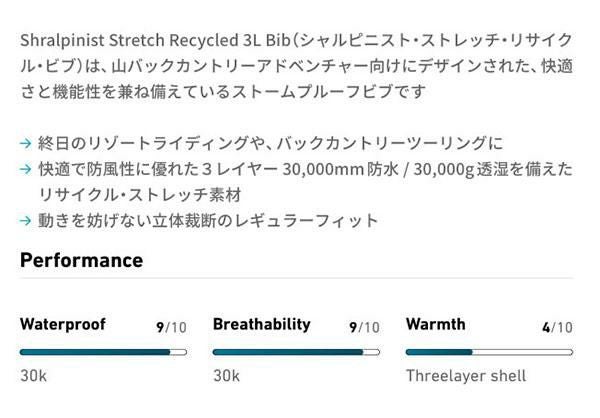Click the arrow icon before 快適で防風性に優れた

tap(25, 168)
